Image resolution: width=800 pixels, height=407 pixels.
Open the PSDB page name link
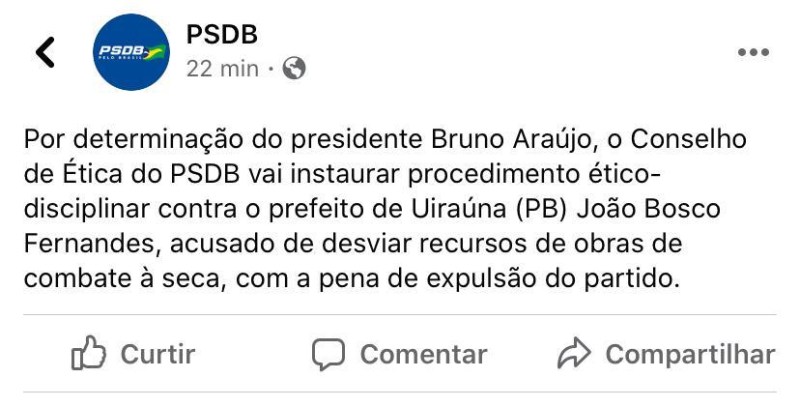pyautogui.click(x=222, y=35)
